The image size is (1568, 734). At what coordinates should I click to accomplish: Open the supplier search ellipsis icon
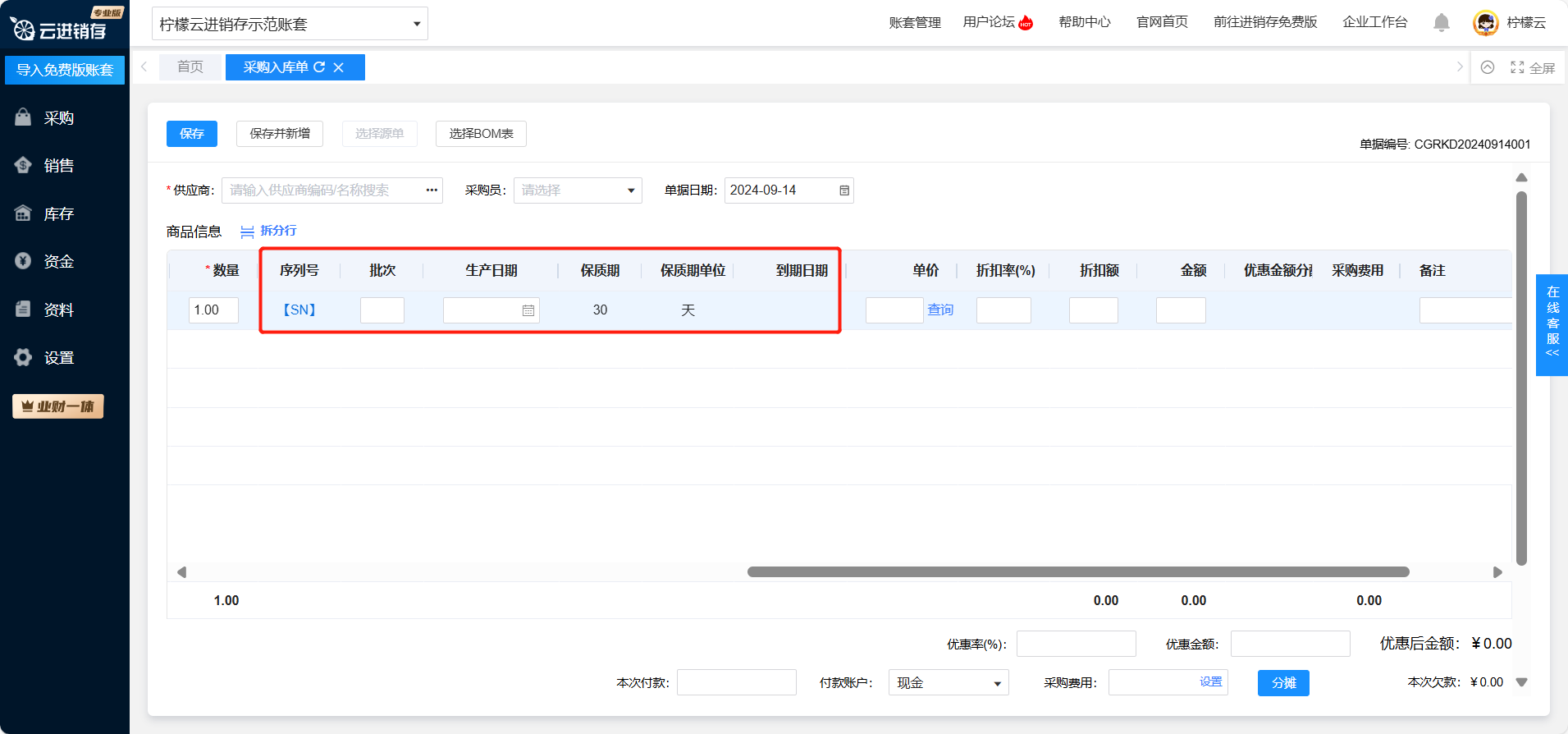point(432,190)
